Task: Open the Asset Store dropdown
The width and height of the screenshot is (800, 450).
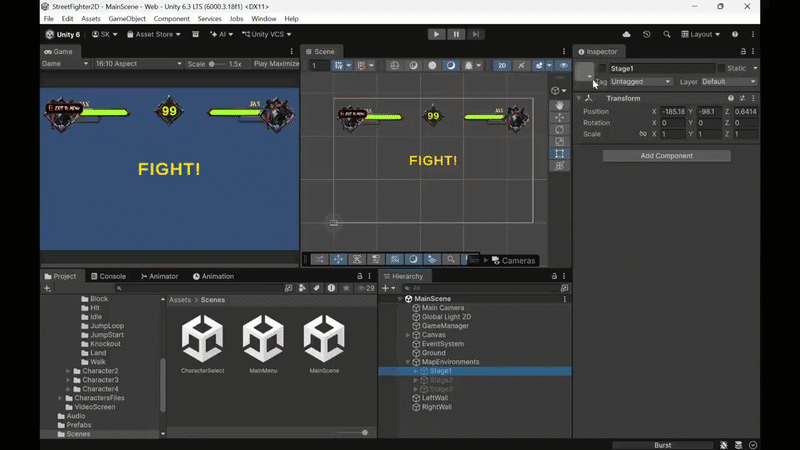Action: (x=154, y=34)
